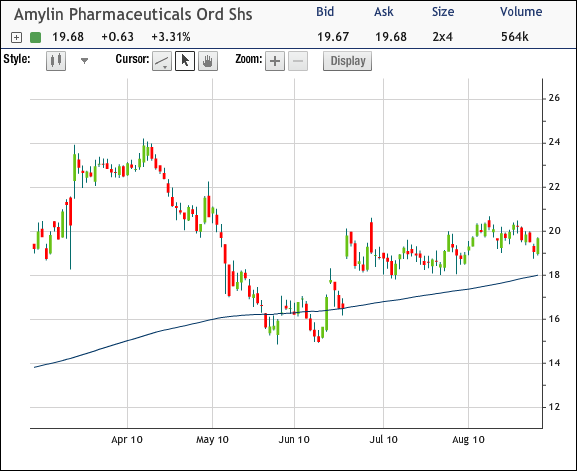Click the Jun 10 date axis label
This screenshot has width=577, height=471.
294,439
